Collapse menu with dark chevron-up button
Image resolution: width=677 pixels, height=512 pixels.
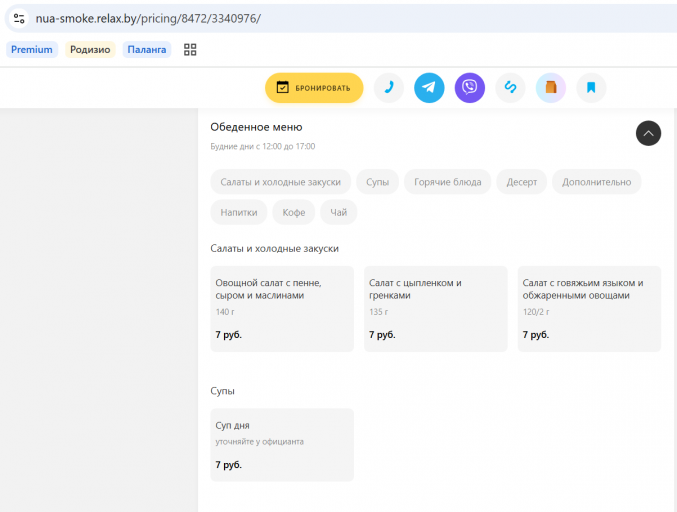[648, 133]
